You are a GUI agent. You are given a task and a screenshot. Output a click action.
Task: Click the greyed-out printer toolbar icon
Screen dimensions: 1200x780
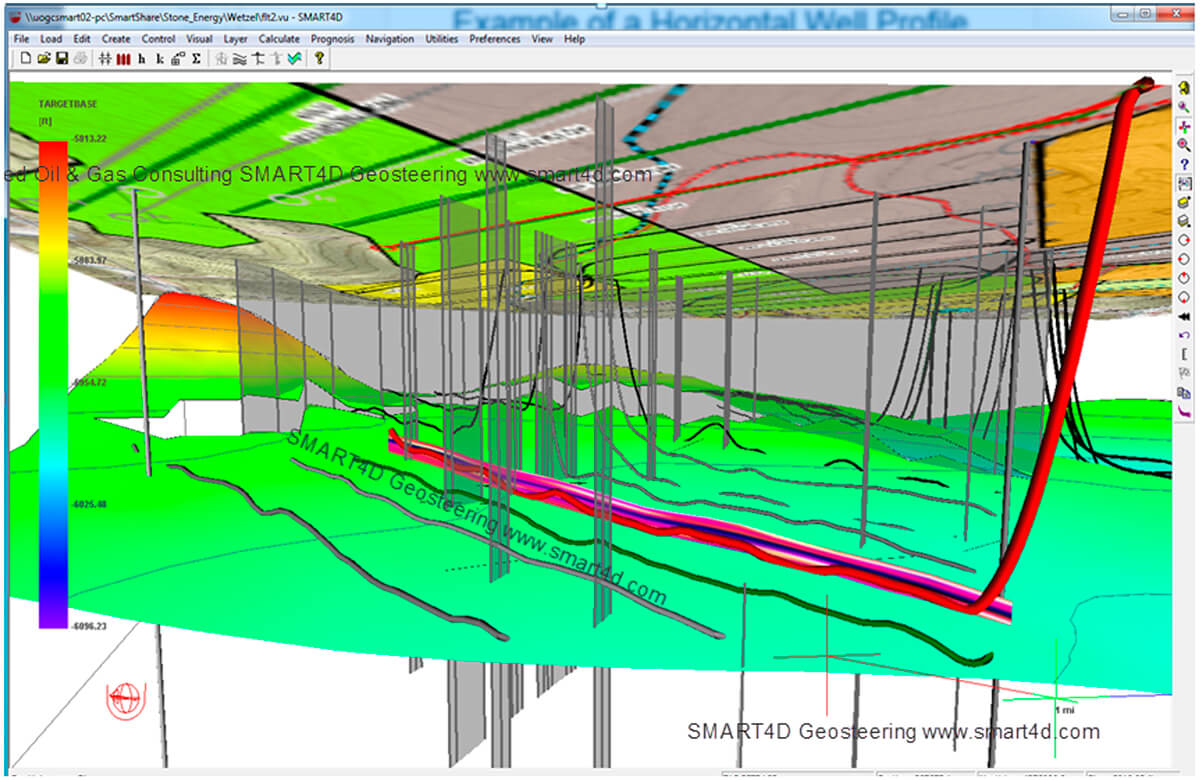coord(80,59)
